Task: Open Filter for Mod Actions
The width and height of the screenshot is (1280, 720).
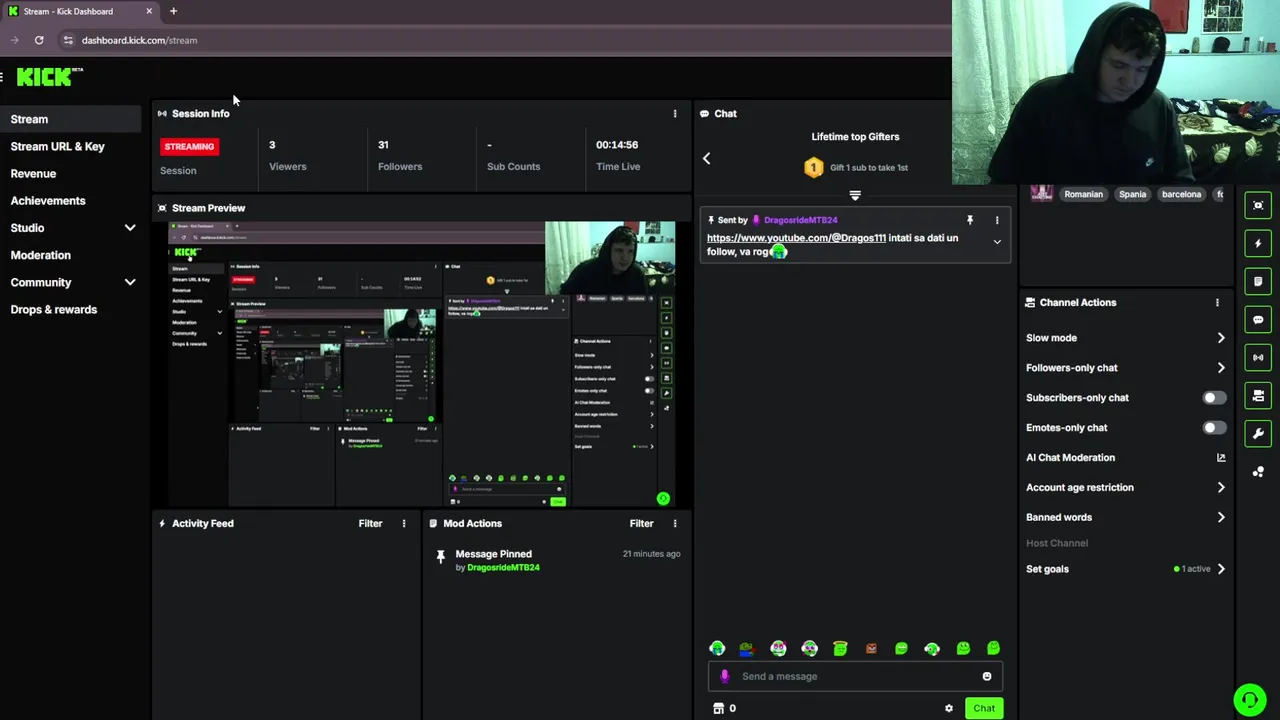Action: coord(641,523)
